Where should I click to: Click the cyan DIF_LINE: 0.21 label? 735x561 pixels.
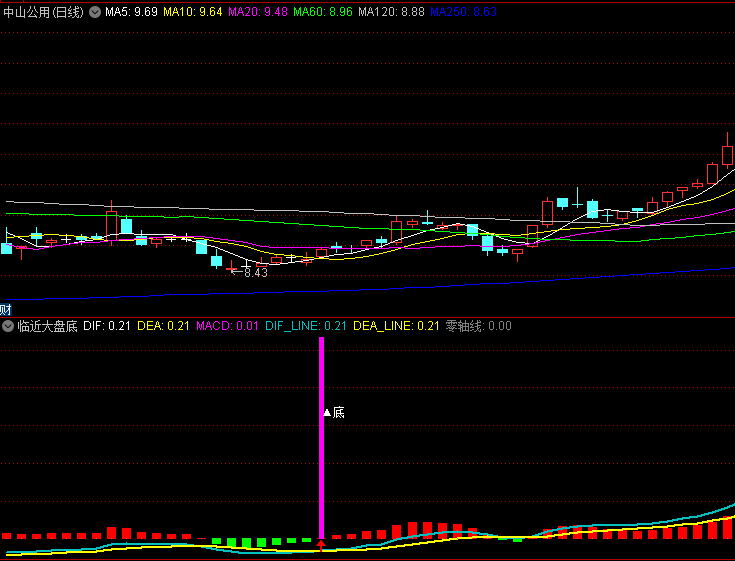pos(306,326)
